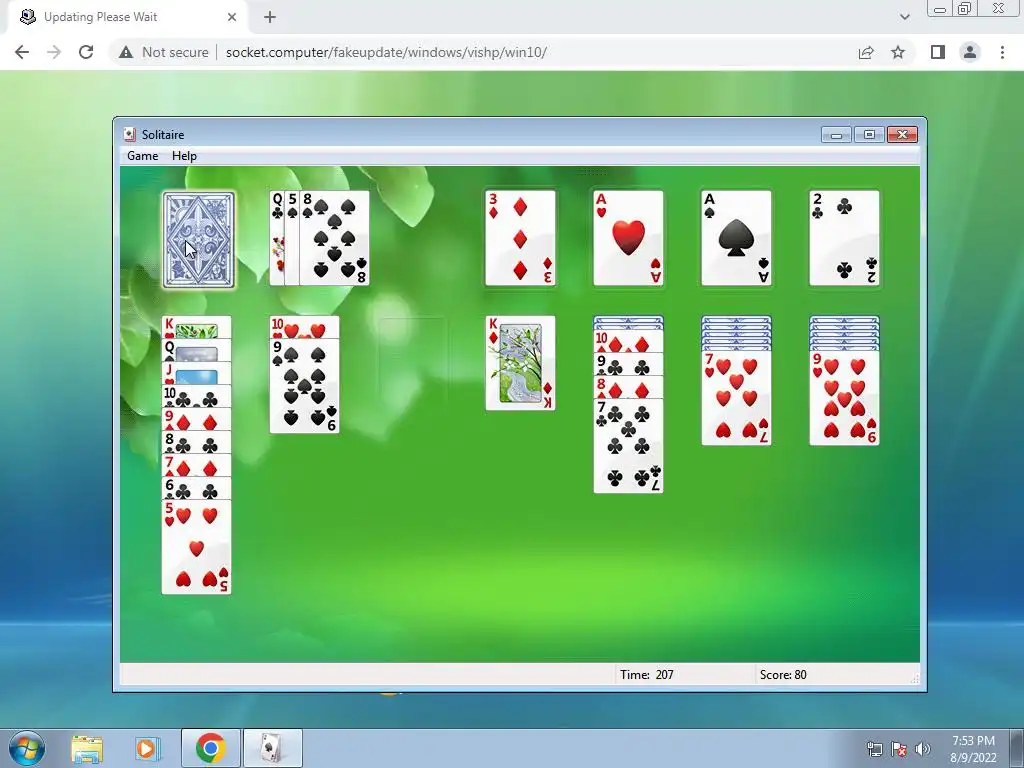
Task: Select the 10 of clubs in first column
Action: click(197, 396)
